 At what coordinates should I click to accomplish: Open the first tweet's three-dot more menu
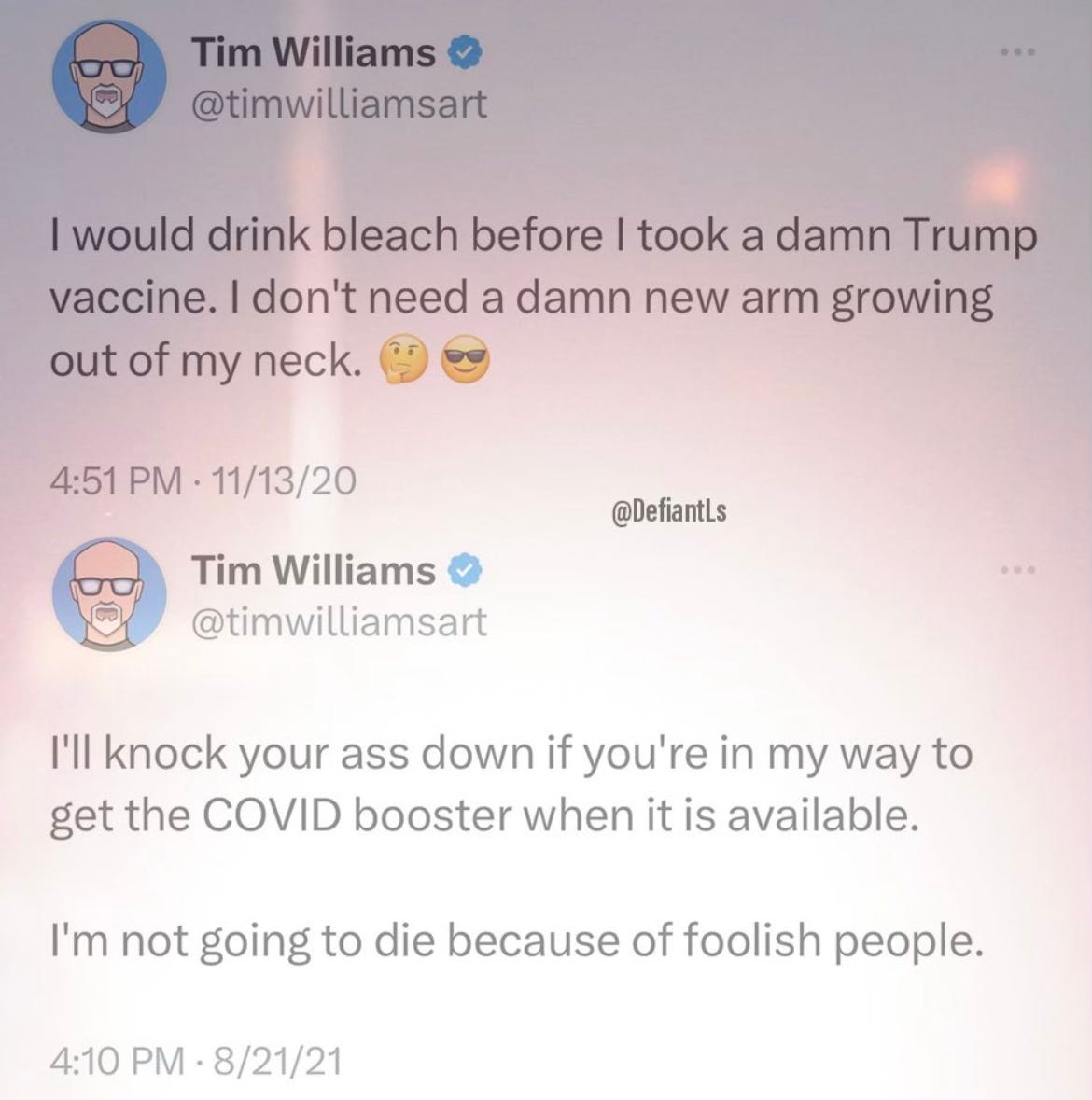click(1017, 52)
